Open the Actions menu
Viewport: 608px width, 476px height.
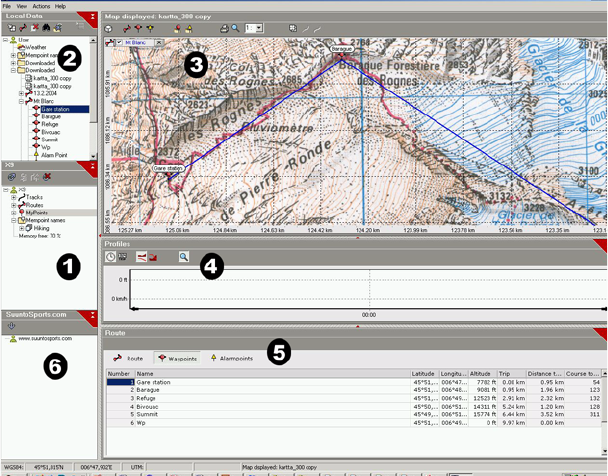tap(41, 6)
